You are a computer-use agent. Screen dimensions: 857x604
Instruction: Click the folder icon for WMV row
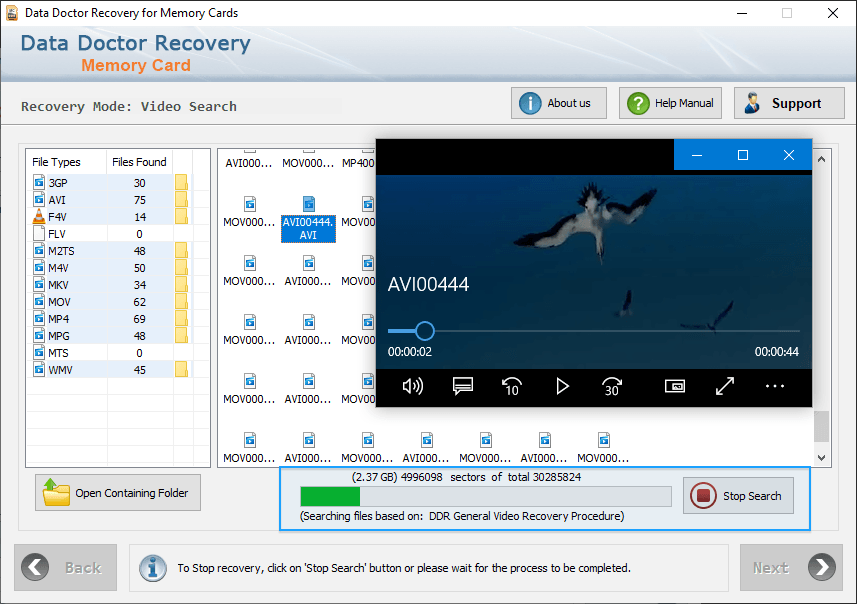[x=181, y=370]
